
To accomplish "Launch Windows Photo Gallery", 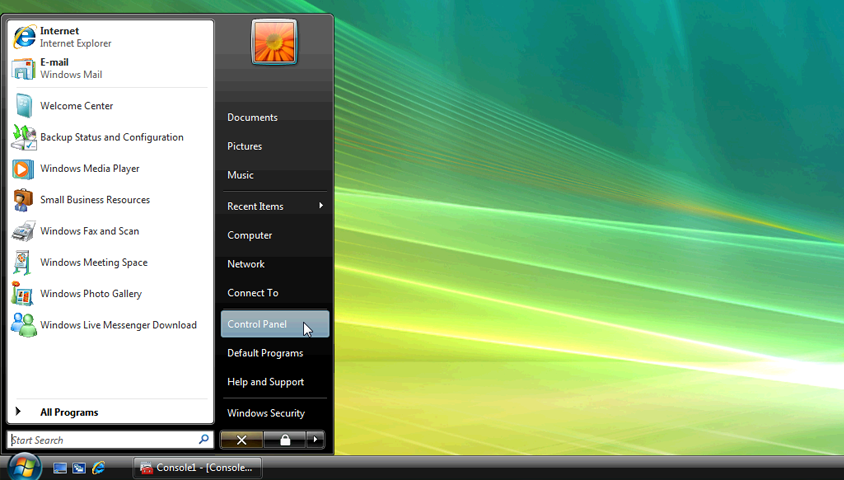I will click(x=90, y=294).
